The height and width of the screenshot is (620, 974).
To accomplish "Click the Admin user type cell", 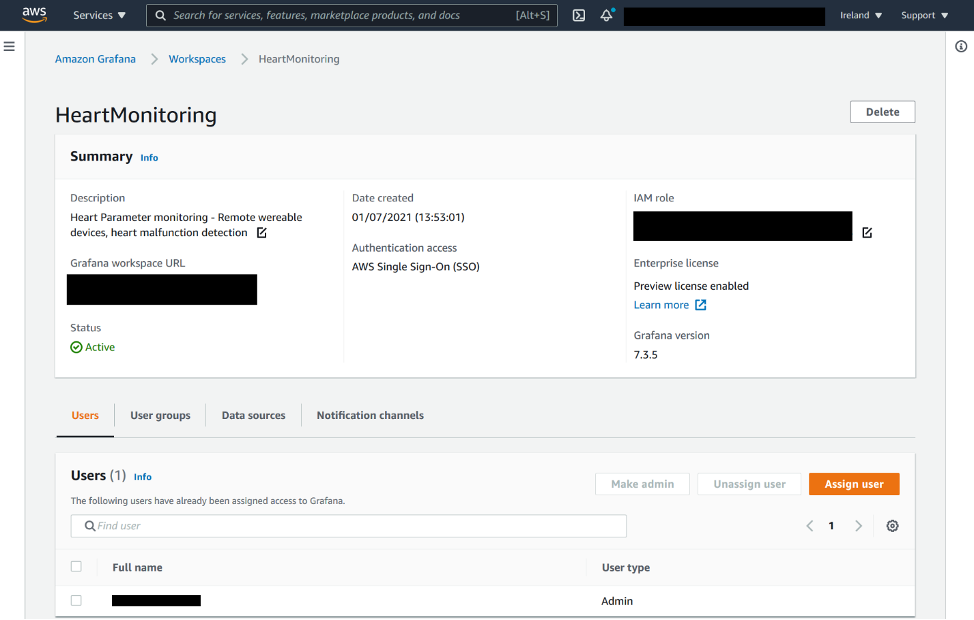I will point(617,601).
